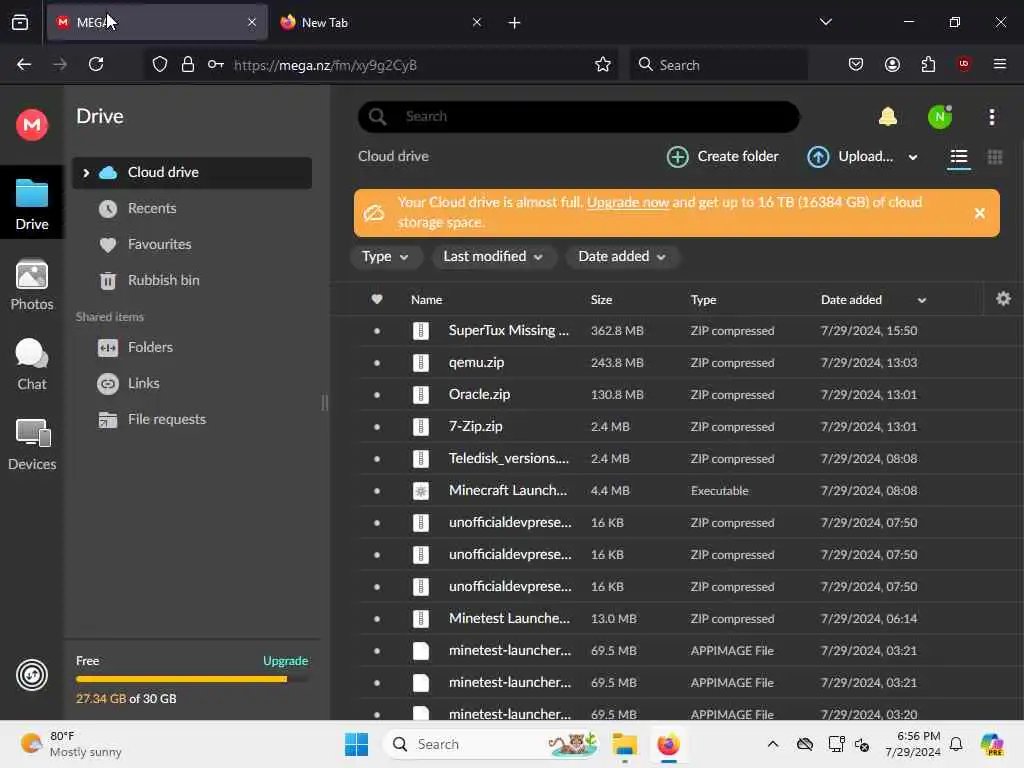Viewport: 1024px width, 768px height.
Task: Open the Photos section
Action: [x=31, y=285]
